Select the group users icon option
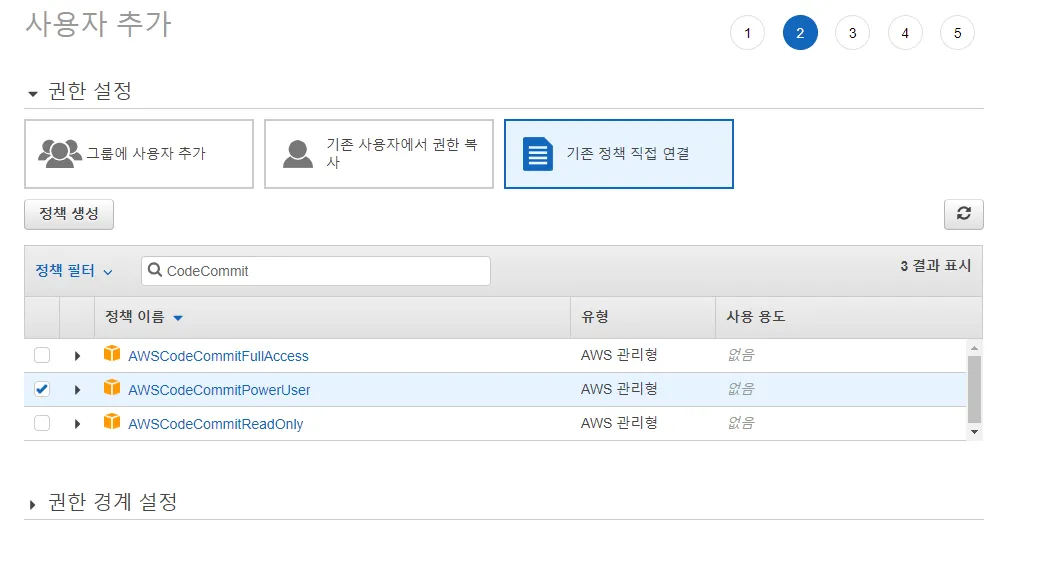 tap(60, 153)
